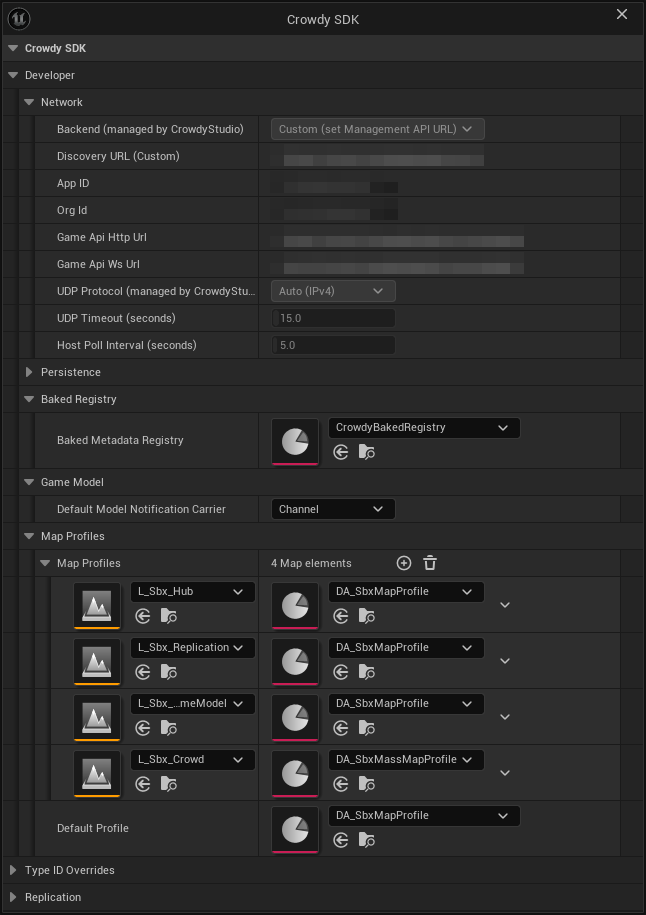Image resolution: width=646 pixels, height=915 pixels.
Task: Open the L_Sbx_Replication level picker dropdown
Action: coord(193,648)
